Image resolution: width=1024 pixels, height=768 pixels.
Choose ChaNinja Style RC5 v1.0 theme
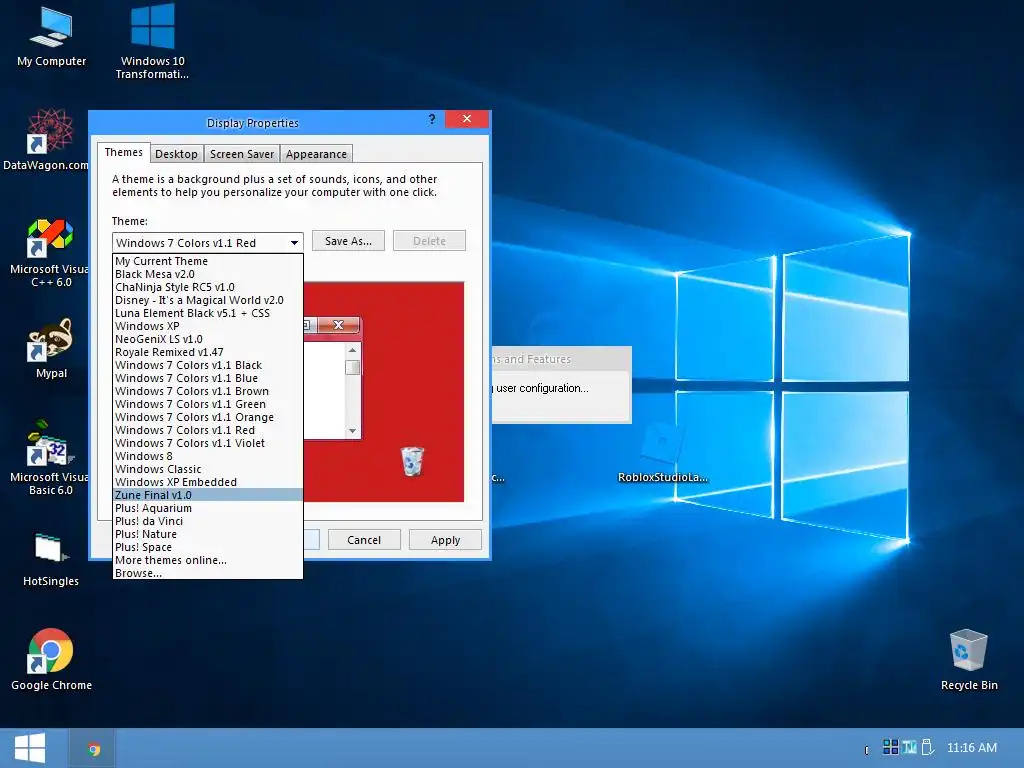tap(208, 287)
